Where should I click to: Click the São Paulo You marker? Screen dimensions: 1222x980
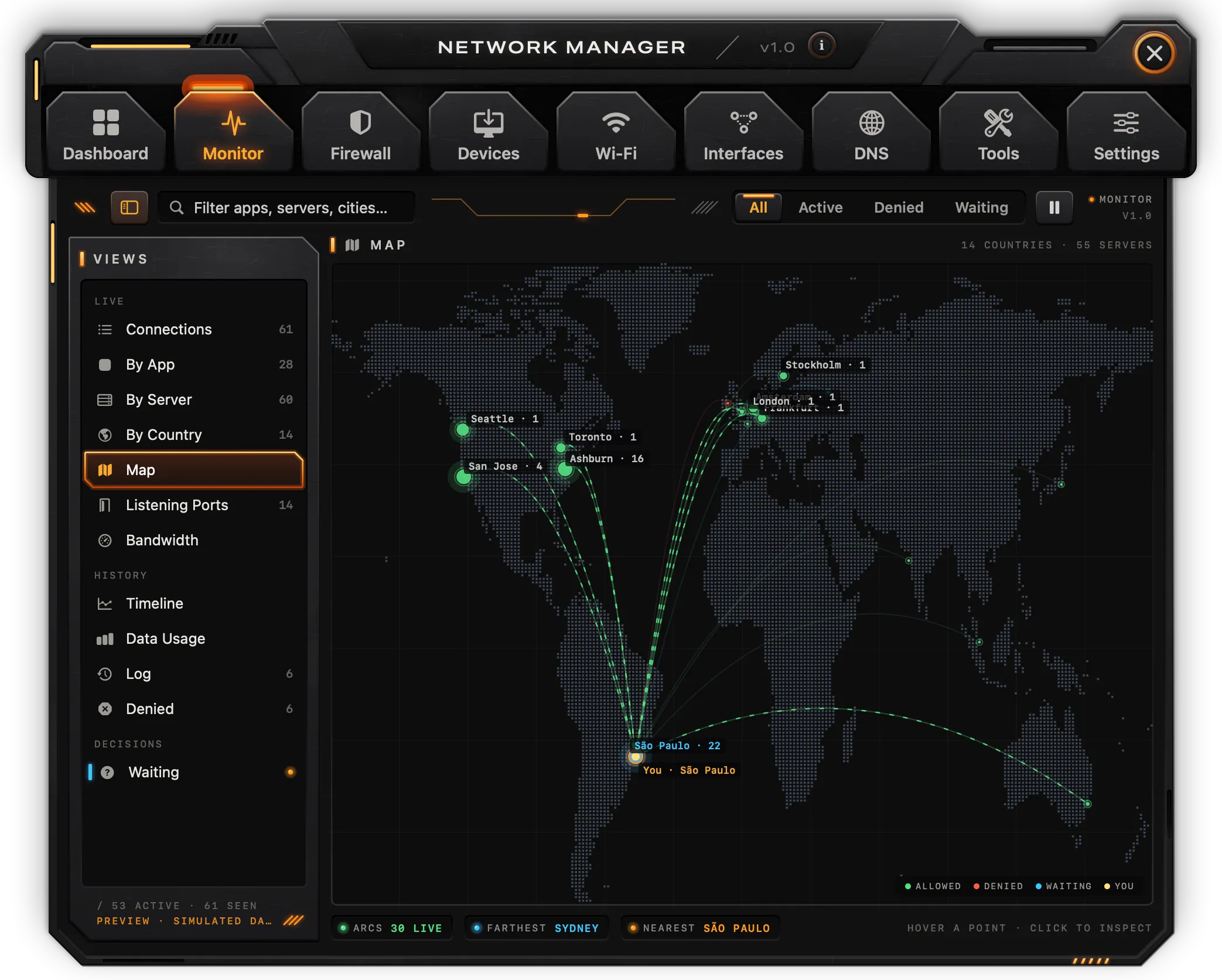pyautogui.click(x=635, y=757)
